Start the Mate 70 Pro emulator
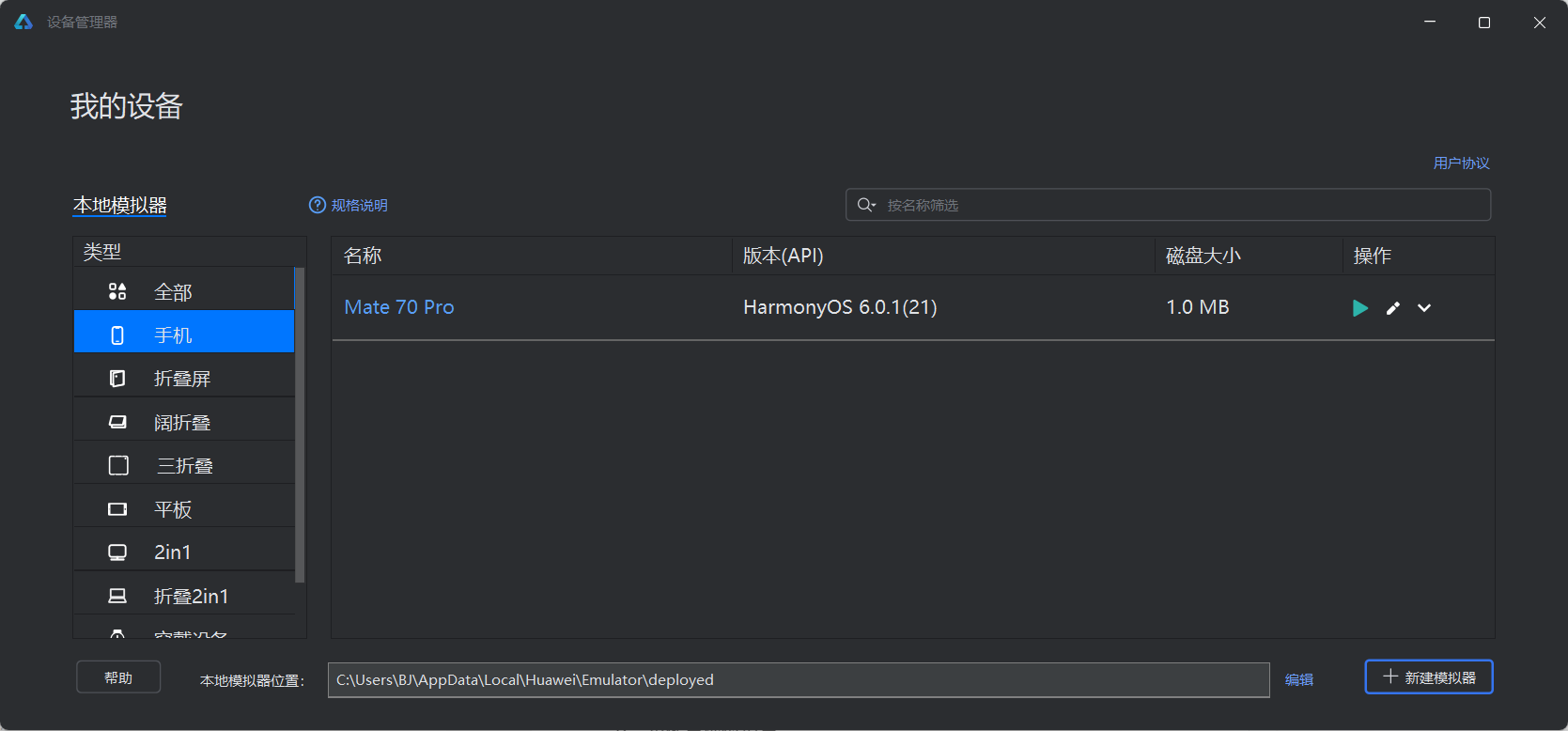This screenshot has width=1568, height=731. pos(1359,308)
